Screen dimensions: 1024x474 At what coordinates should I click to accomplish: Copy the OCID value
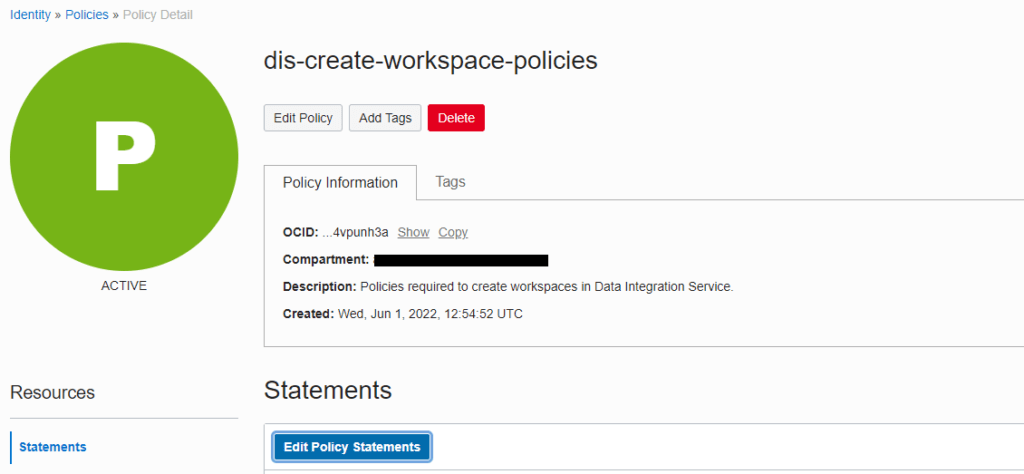[453, 232]
